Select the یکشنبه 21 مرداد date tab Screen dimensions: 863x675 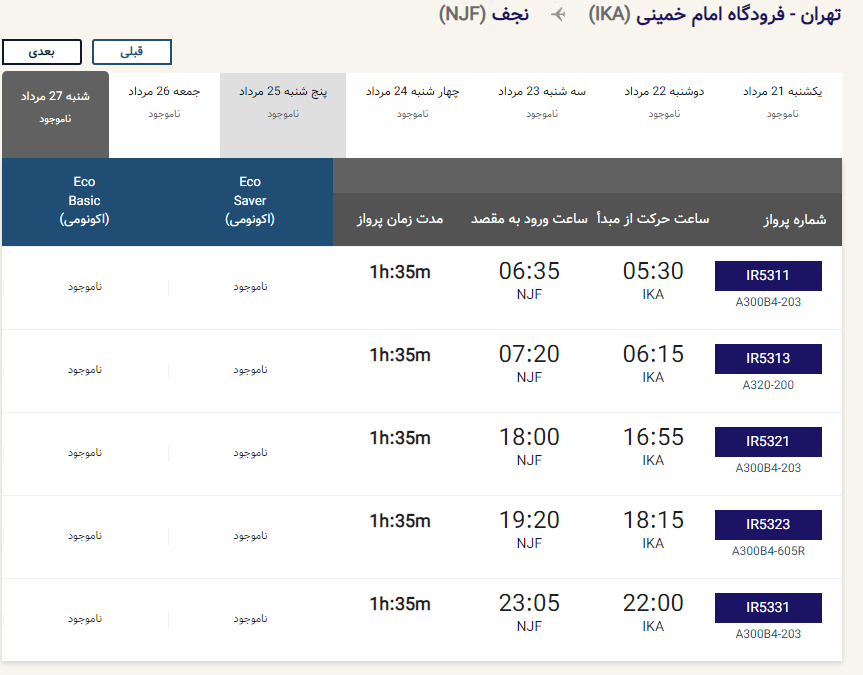tap(783, 115)
